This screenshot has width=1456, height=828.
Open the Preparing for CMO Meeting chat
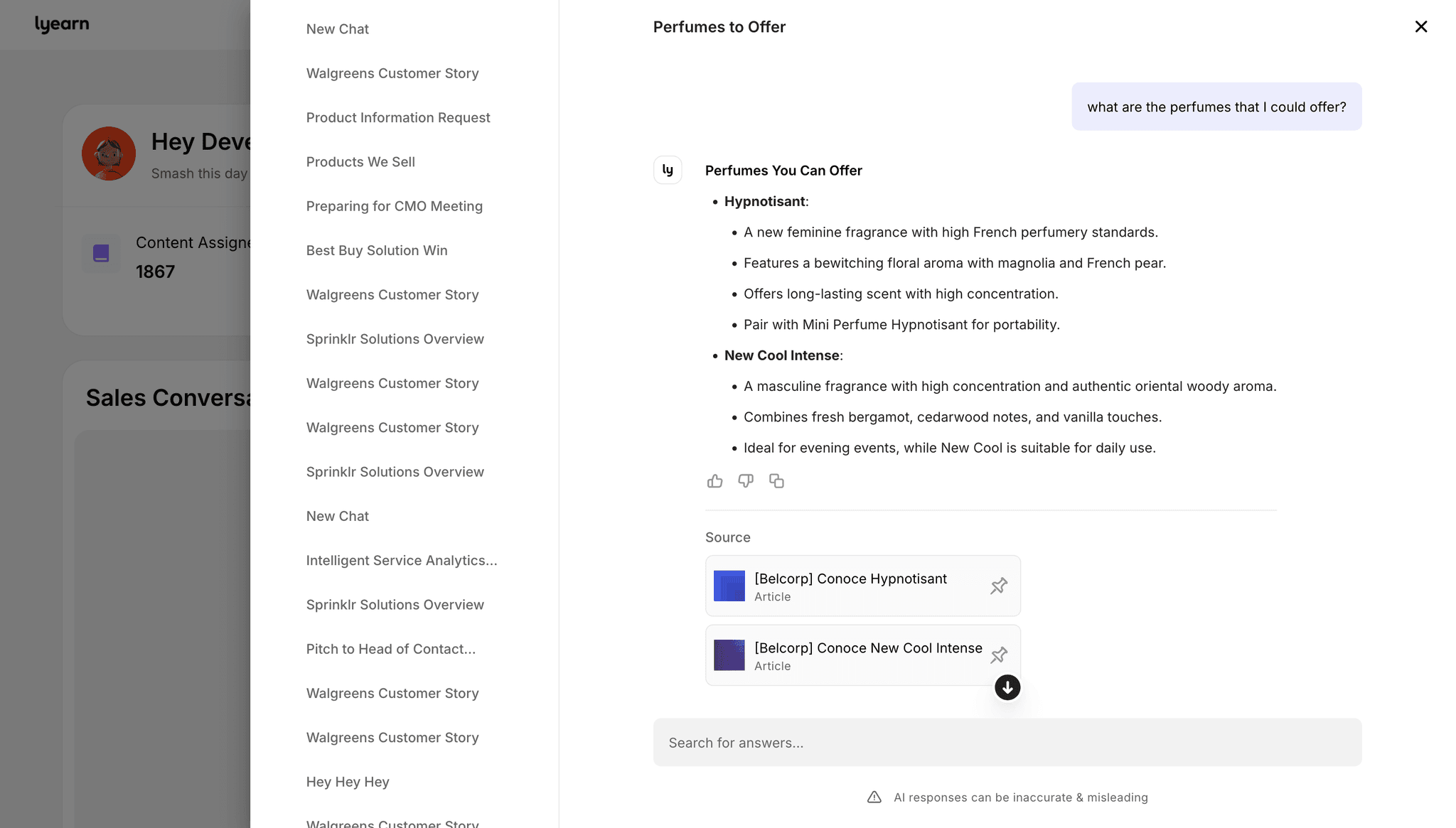coord(395,206)
